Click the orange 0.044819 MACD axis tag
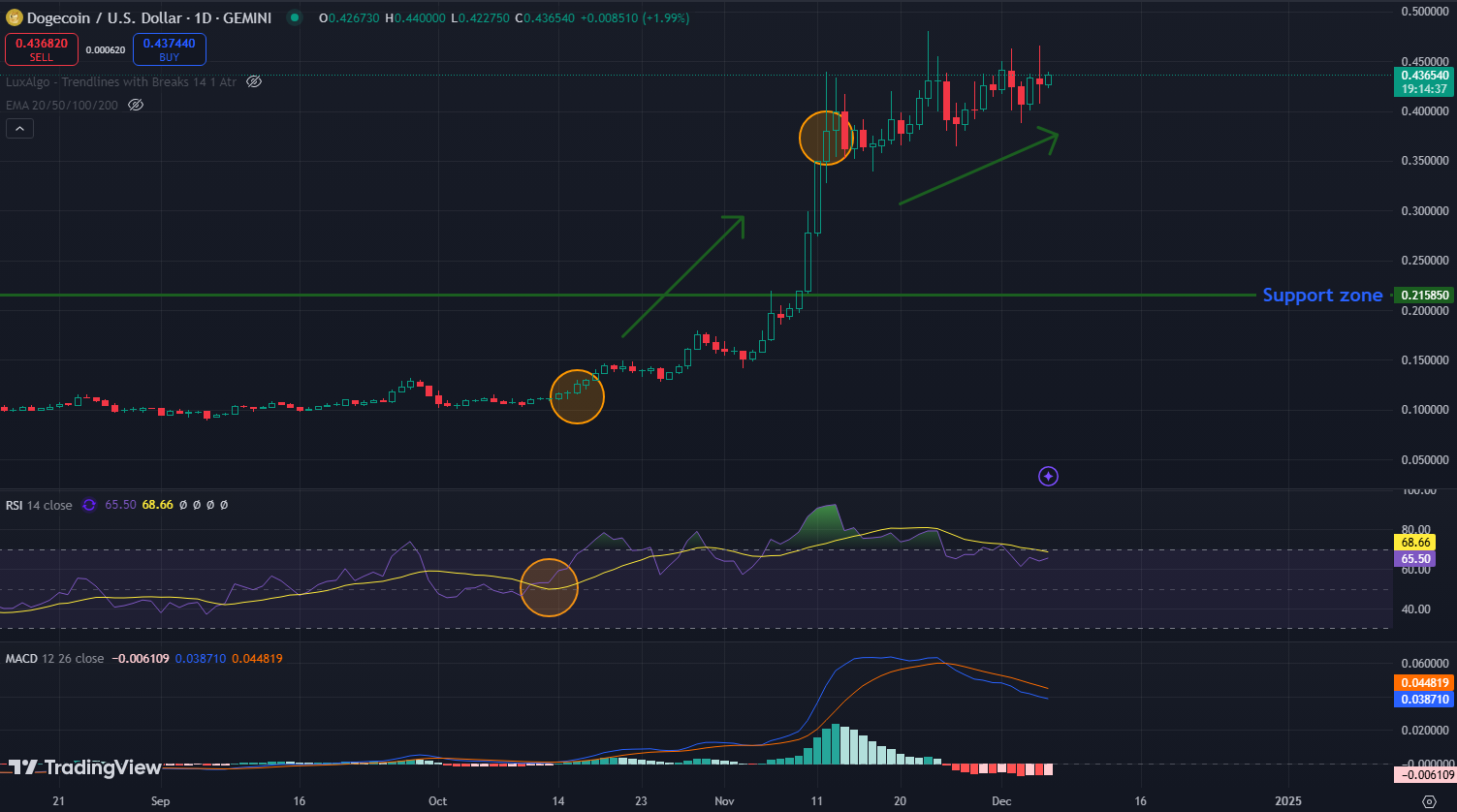Viewport: 1457px width, 812px height. point(1423,682)
